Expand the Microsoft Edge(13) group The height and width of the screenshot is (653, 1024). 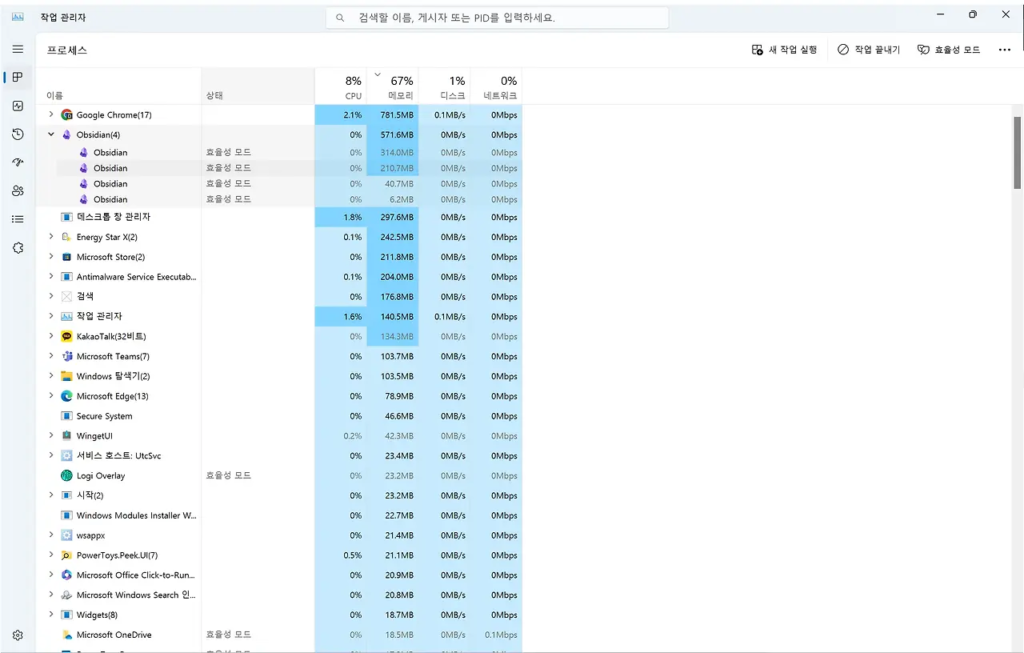coord(51,396)
